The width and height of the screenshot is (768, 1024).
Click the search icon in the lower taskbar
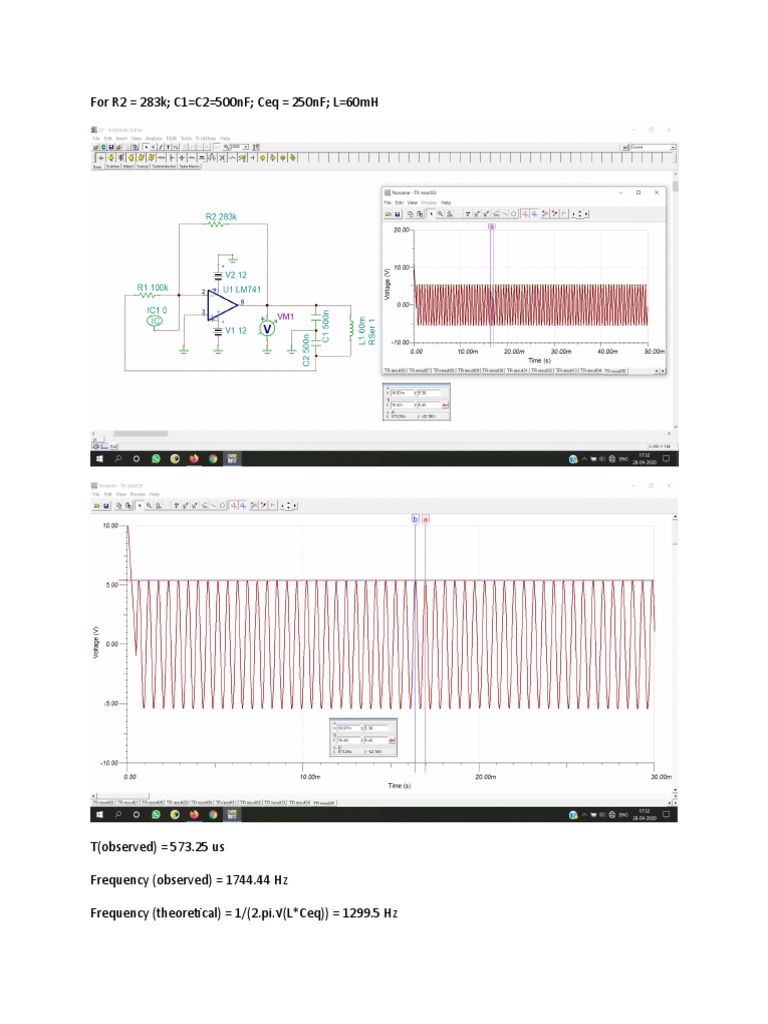pos(118,814)
